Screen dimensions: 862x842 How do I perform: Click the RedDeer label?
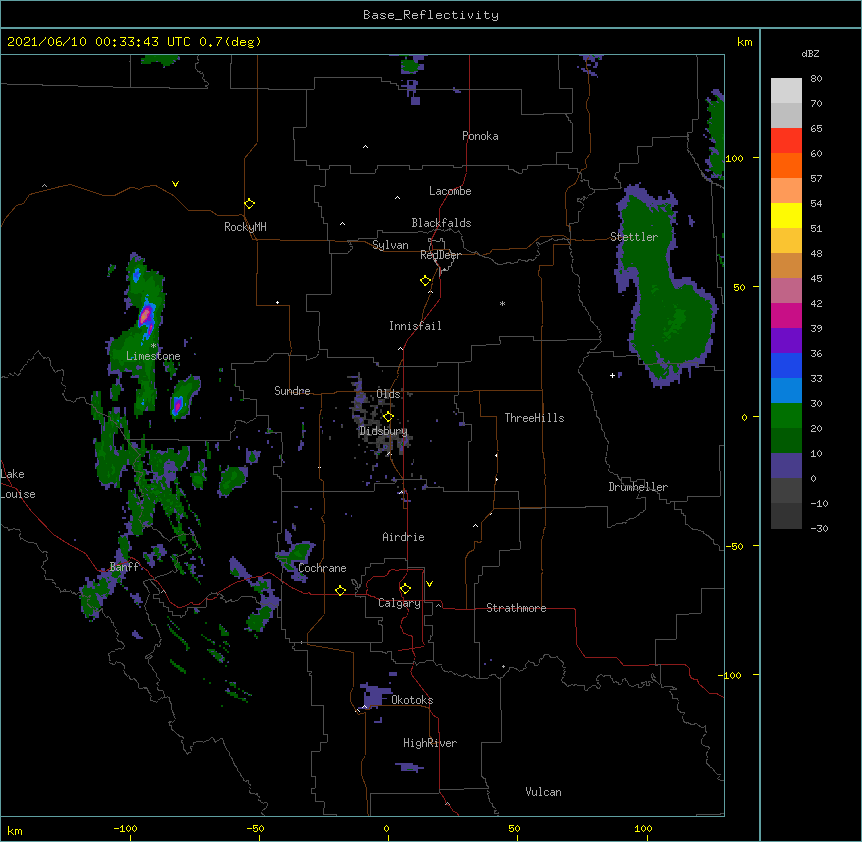pyautogui.click(x=440, y=255)
